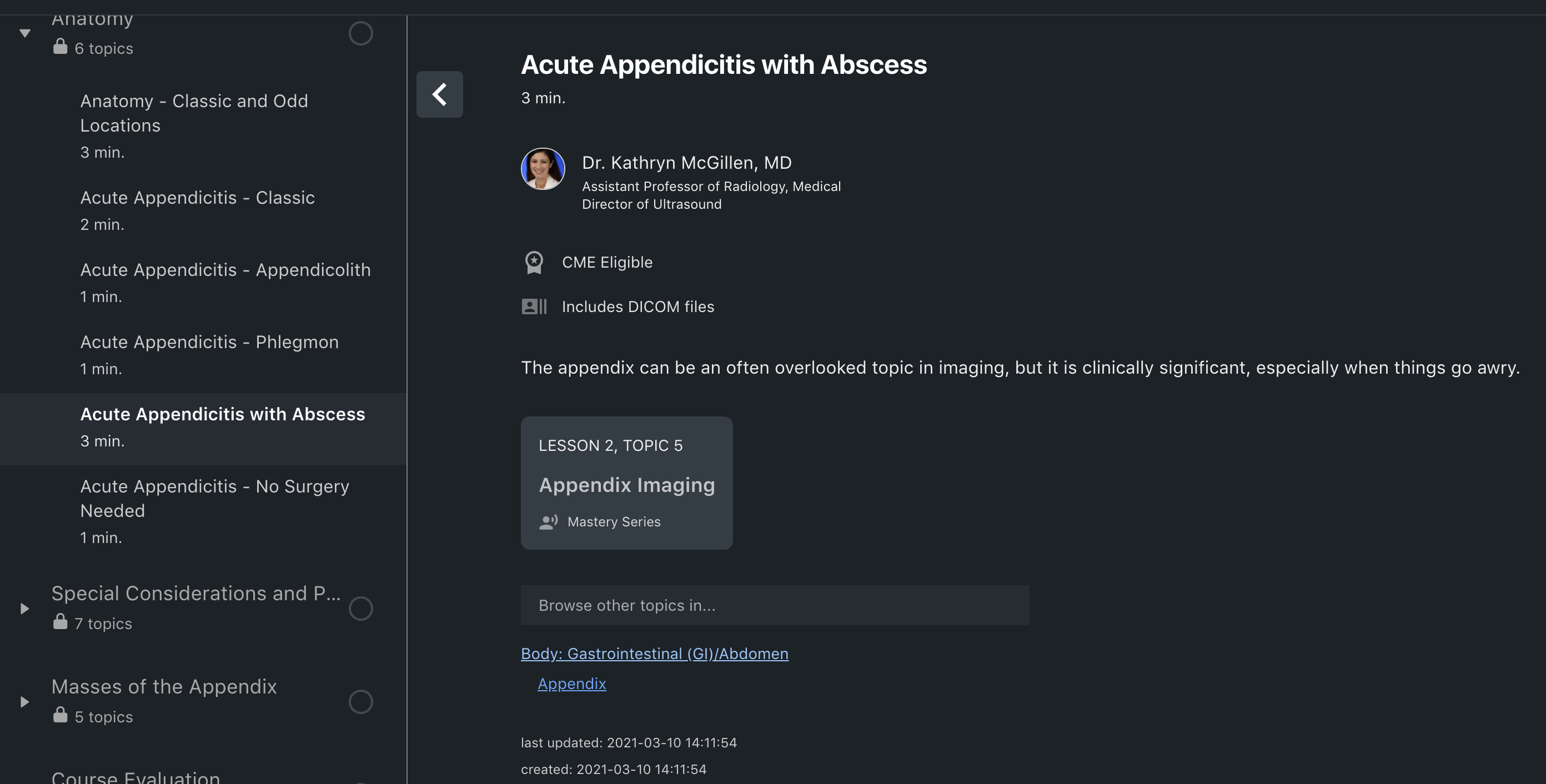The width and height of the screenshot is (1546, 784).
Task: Click Dr. Kathryn McGillen's profile photo
Action: (543, 169)
